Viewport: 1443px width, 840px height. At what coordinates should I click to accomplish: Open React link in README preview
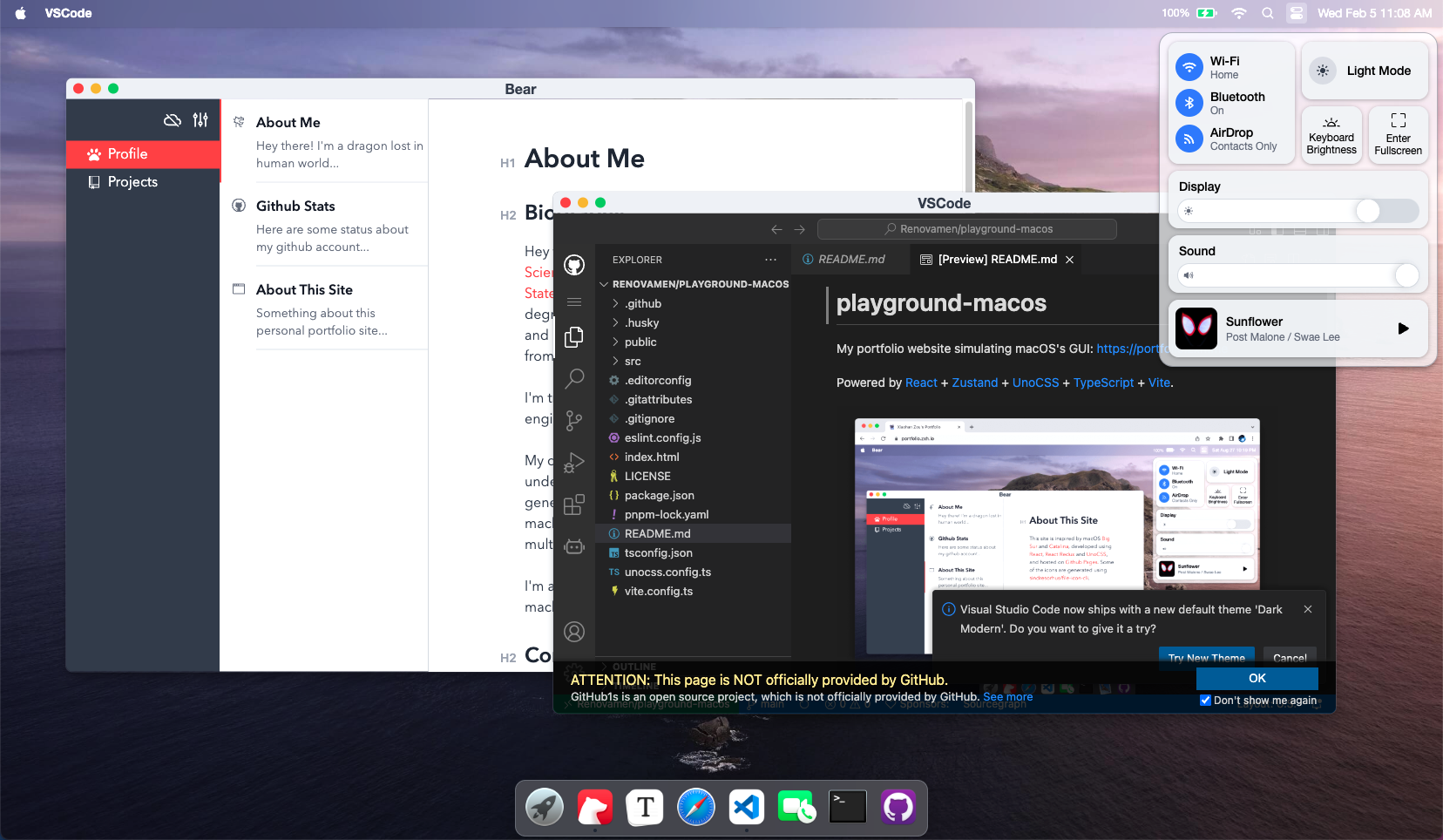point(921,383)
